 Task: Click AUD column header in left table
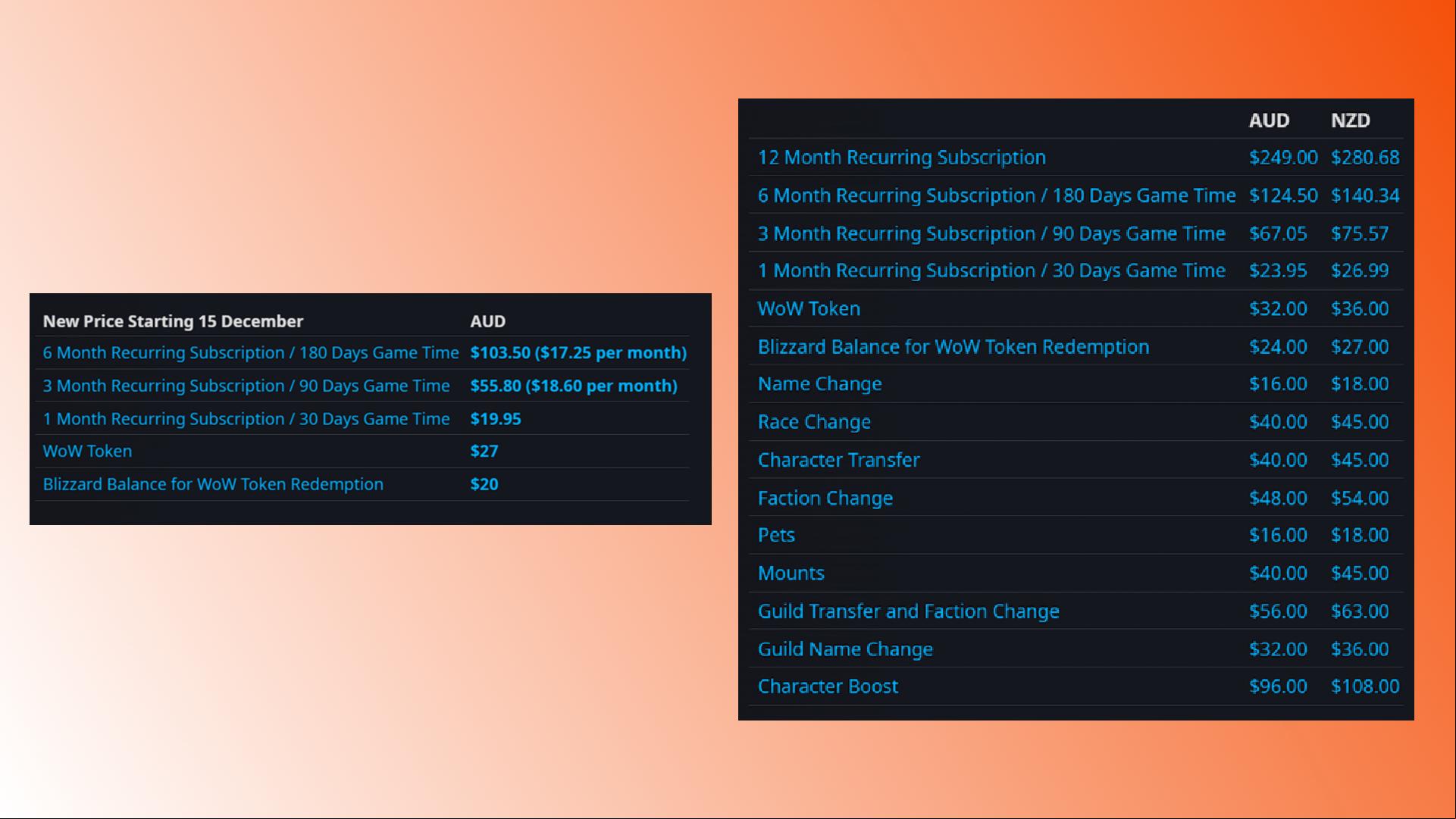pyautogui.click(x=487, y=321)
